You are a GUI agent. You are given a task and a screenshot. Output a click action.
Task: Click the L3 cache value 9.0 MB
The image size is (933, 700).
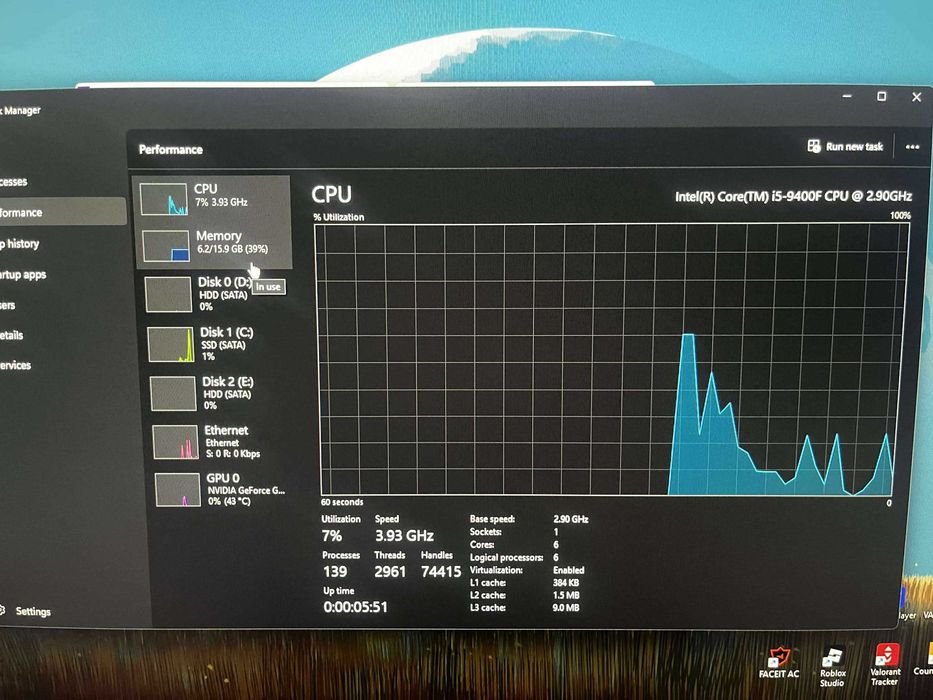566,608
